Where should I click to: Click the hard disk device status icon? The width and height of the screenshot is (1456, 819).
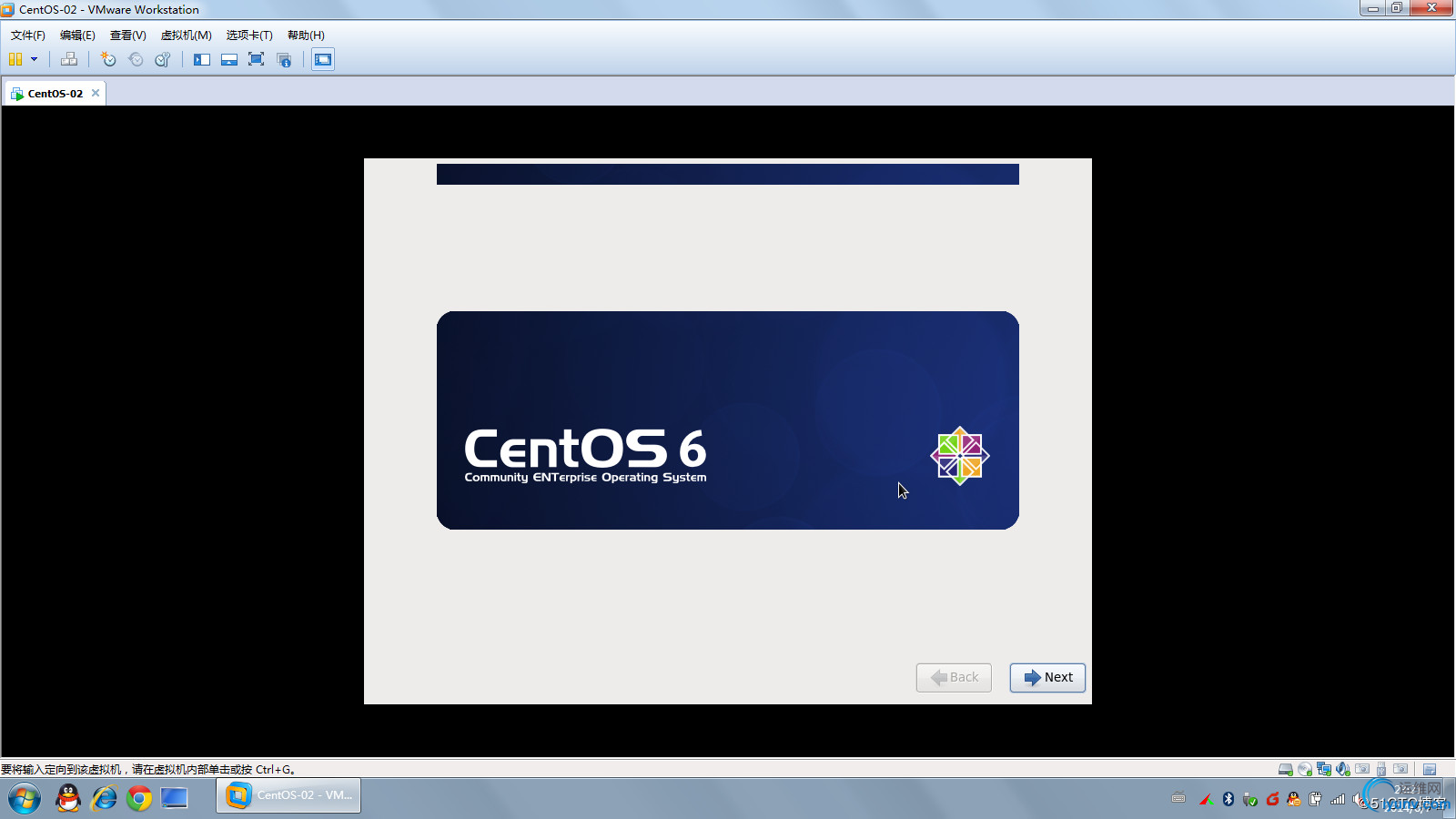coord(1285,770)
